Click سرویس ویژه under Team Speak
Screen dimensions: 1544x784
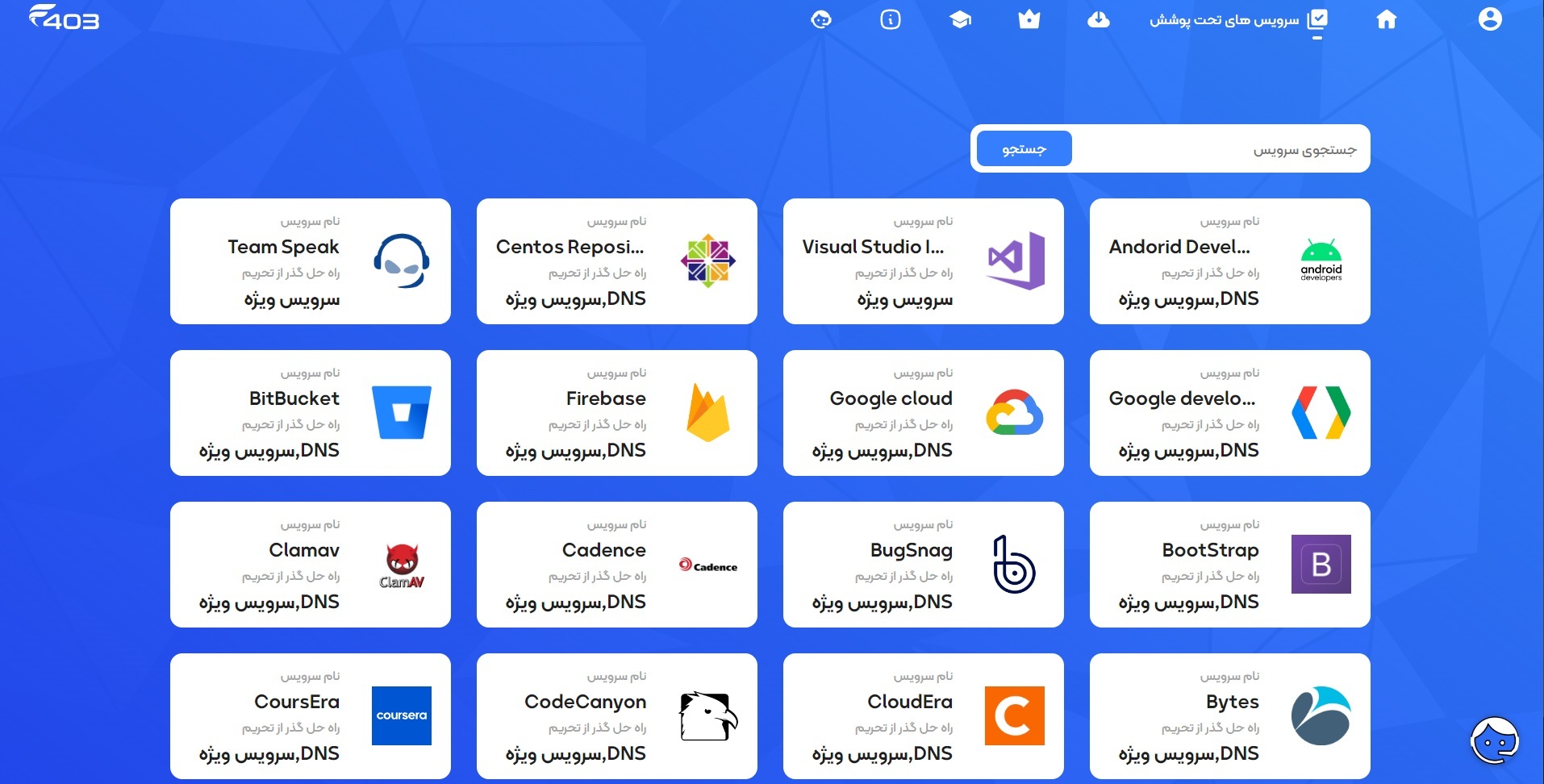292,300
